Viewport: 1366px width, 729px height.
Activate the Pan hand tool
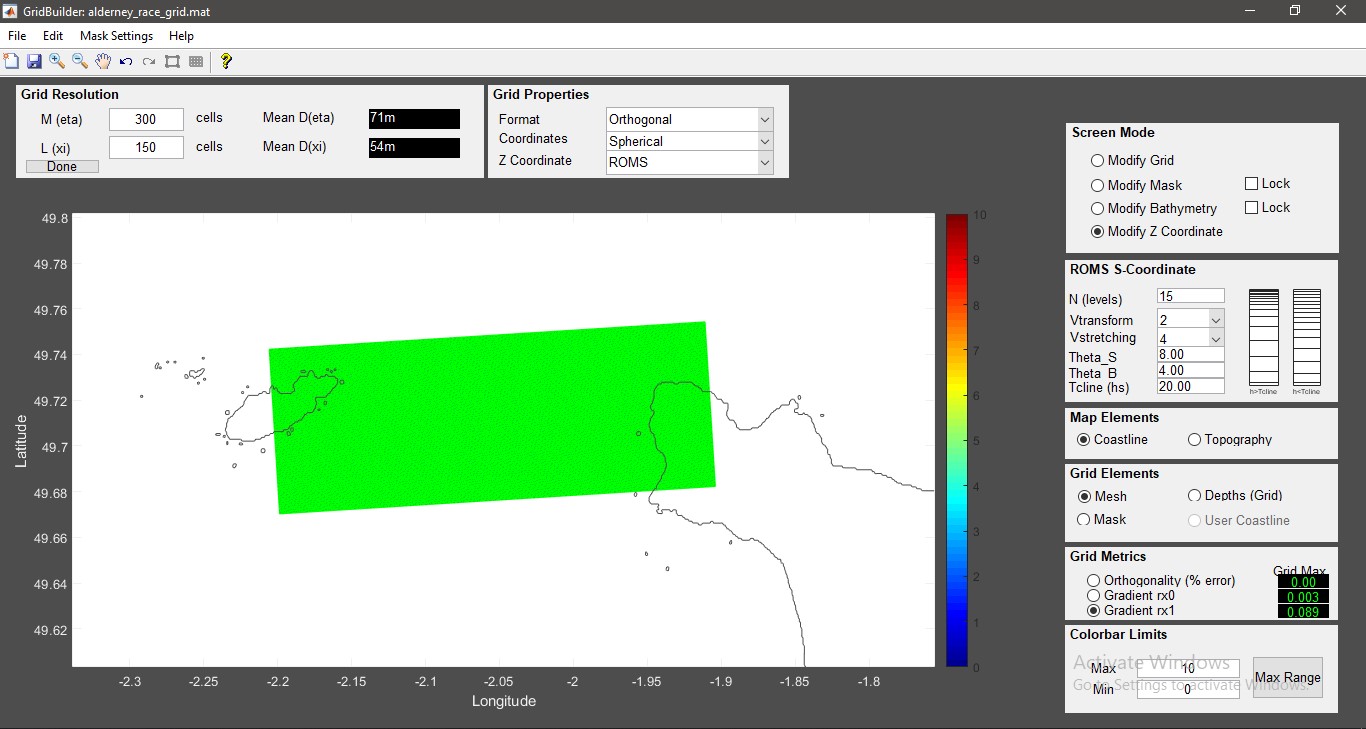(103, 62)
